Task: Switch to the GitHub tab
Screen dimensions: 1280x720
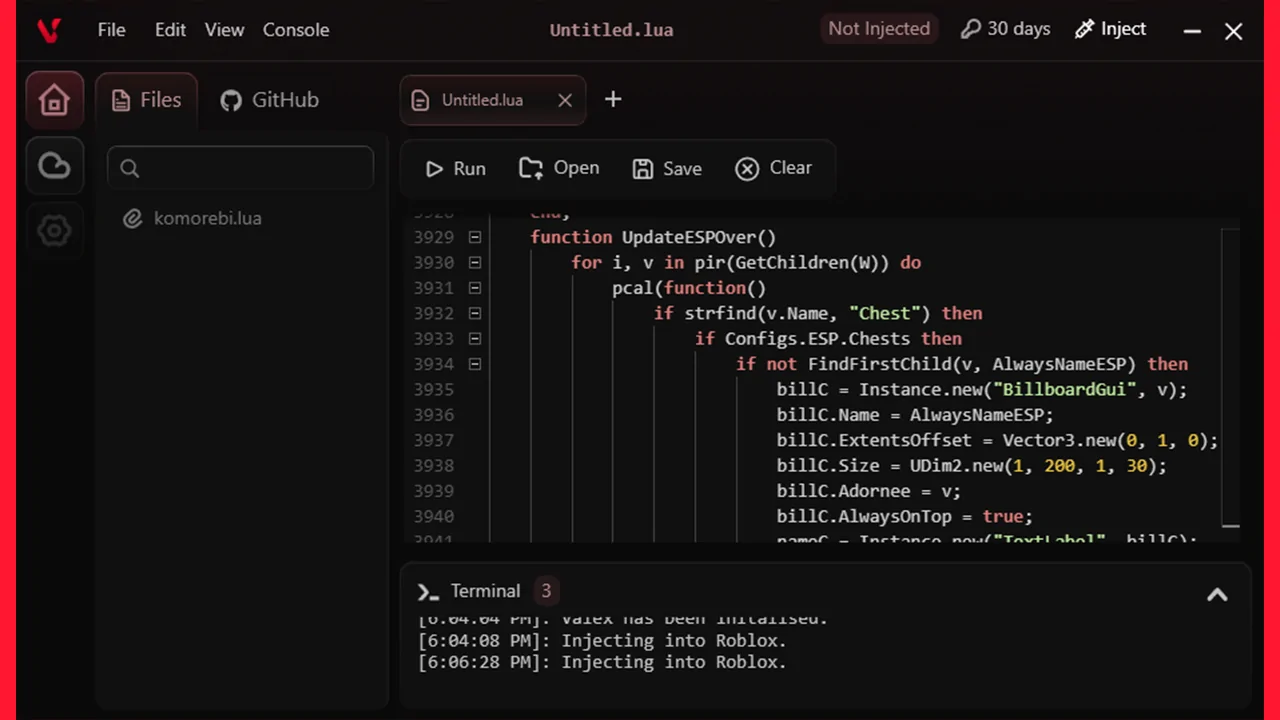Action: pos(270,100)
